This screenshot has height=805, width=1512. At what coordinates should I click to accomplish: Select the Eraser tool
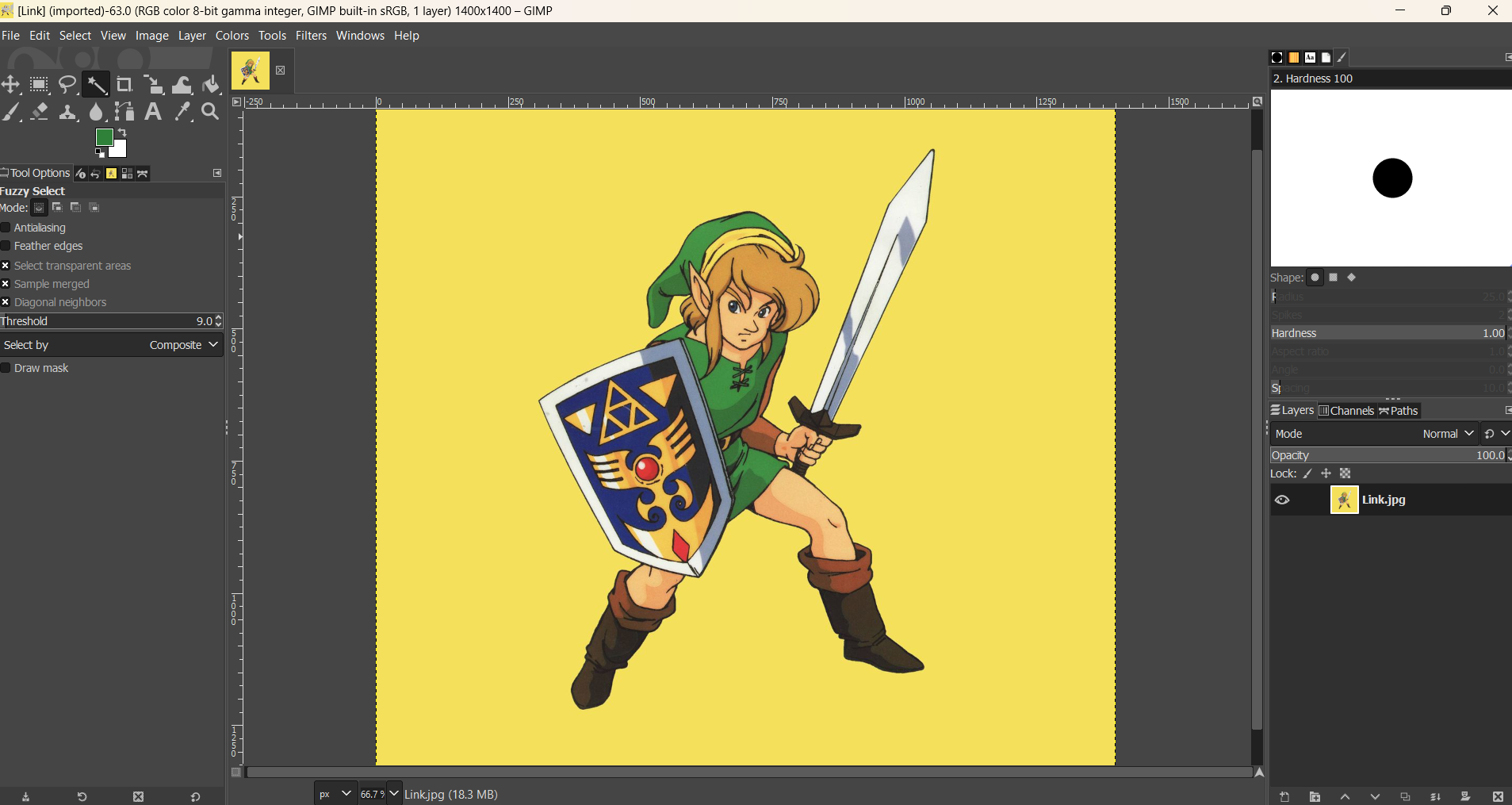40,113
